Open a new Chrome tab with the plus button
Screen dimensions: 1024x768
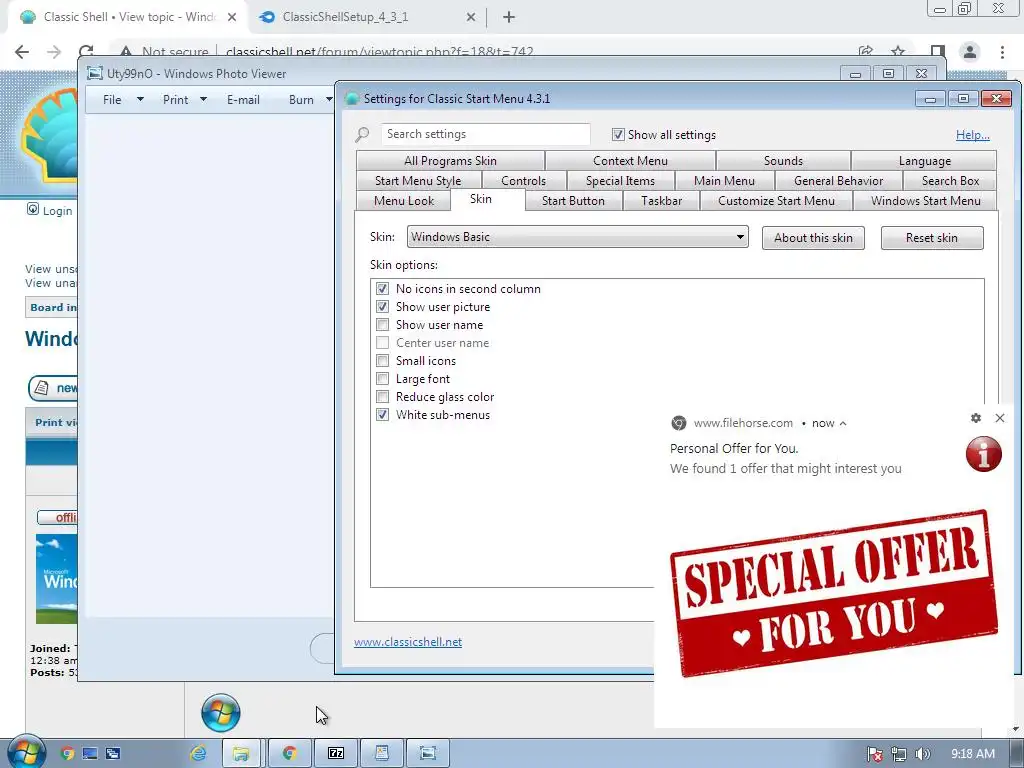coord(509,18)
